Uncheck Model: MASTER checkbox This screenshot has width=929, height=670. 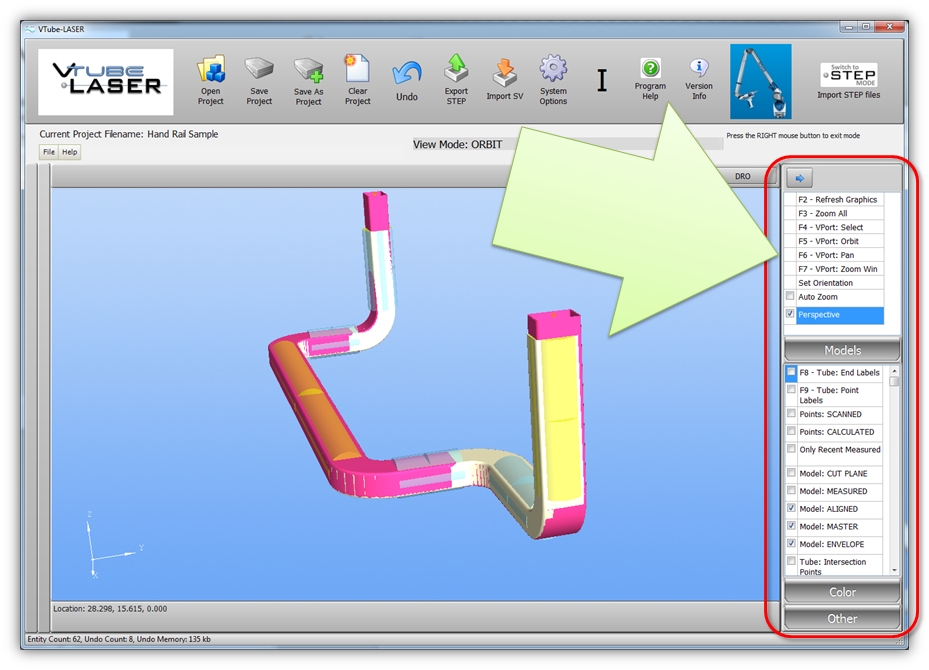[x=791, y=526]
